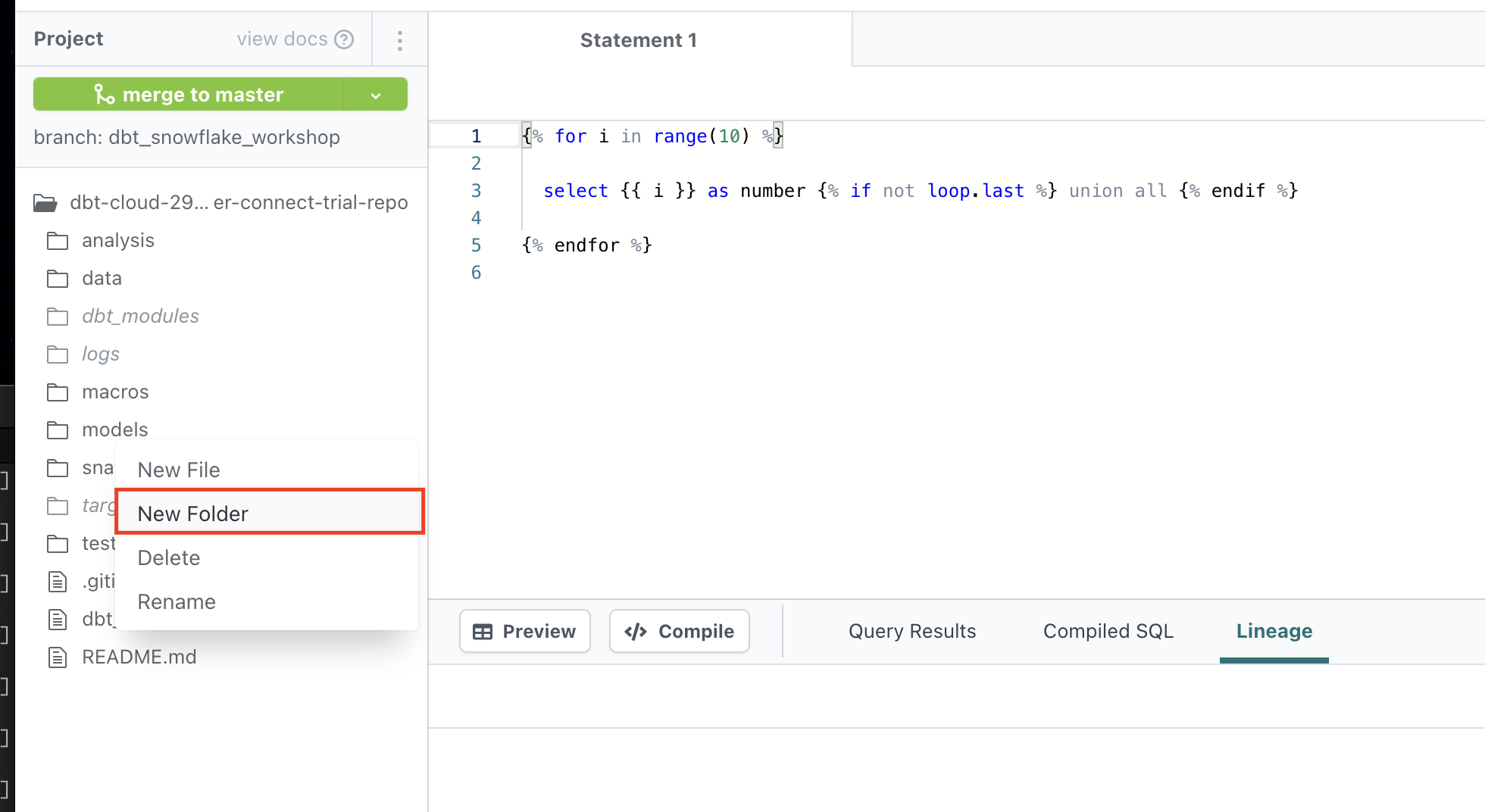Collapse the root repo folder icon
This screenshot has width=1485, height=812.
coord(45,203)
